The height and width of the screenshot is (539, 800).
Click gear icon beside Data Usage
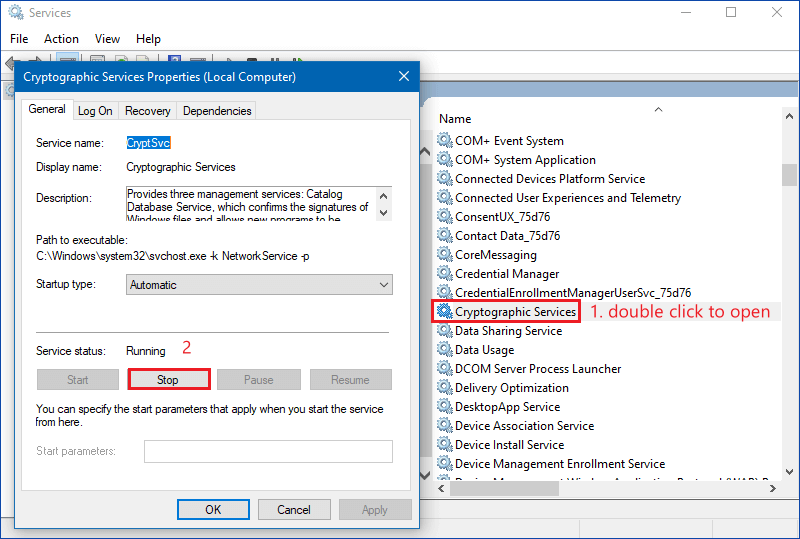(x=445, y=349)
